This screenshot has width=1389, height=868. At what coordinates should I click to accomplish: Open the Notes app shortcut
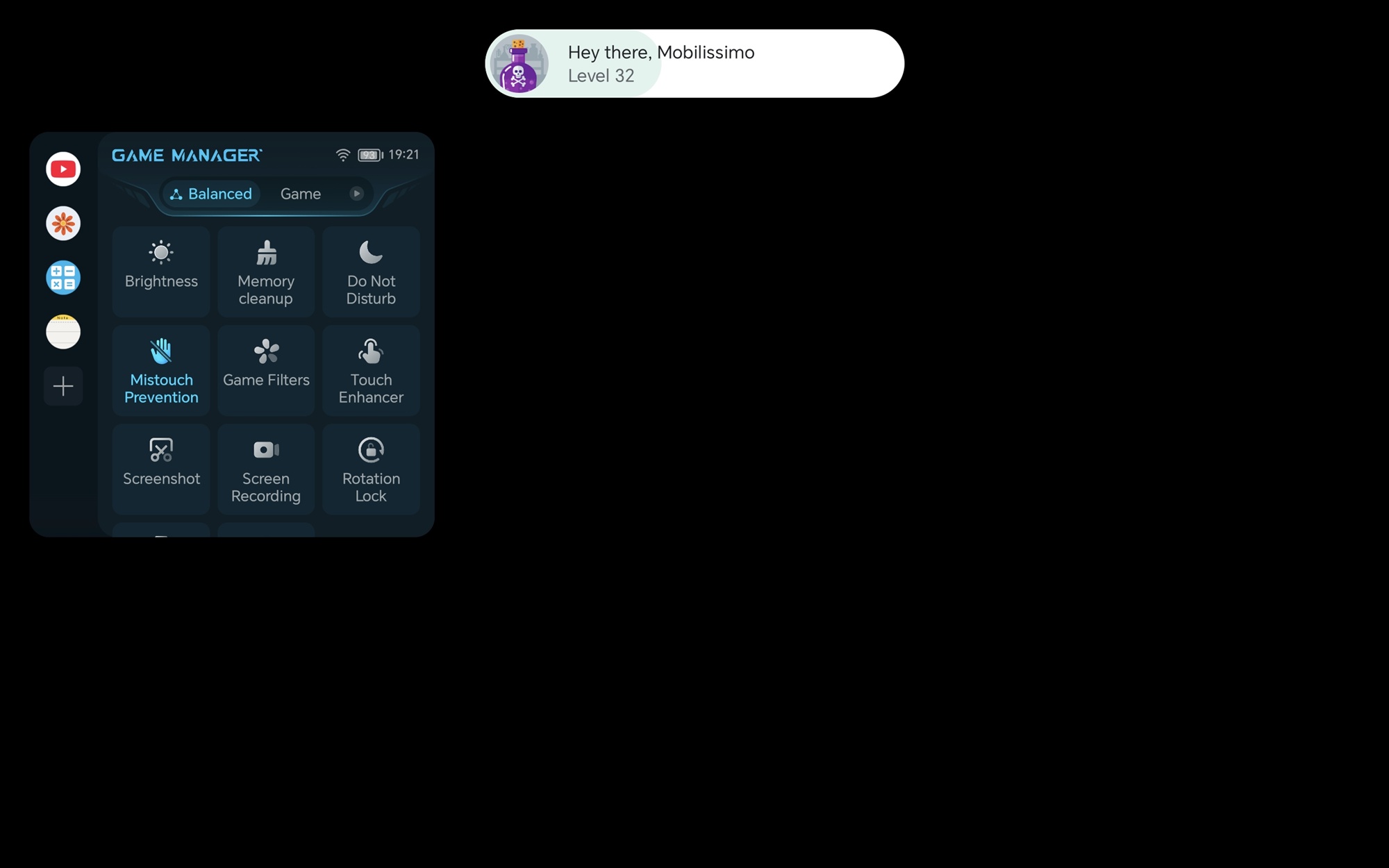coord(63,332)
